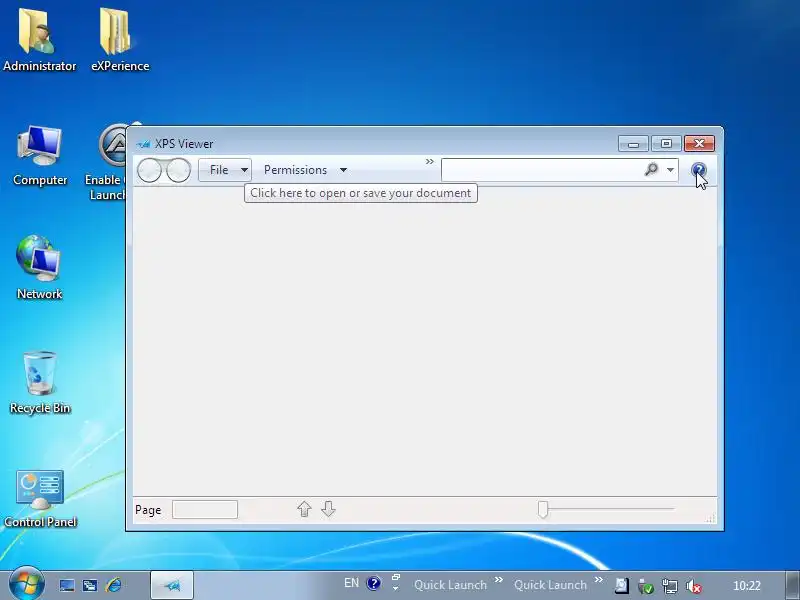Select the Network desktop icon
The image size is (800, 600).
(x=39, y=267)
